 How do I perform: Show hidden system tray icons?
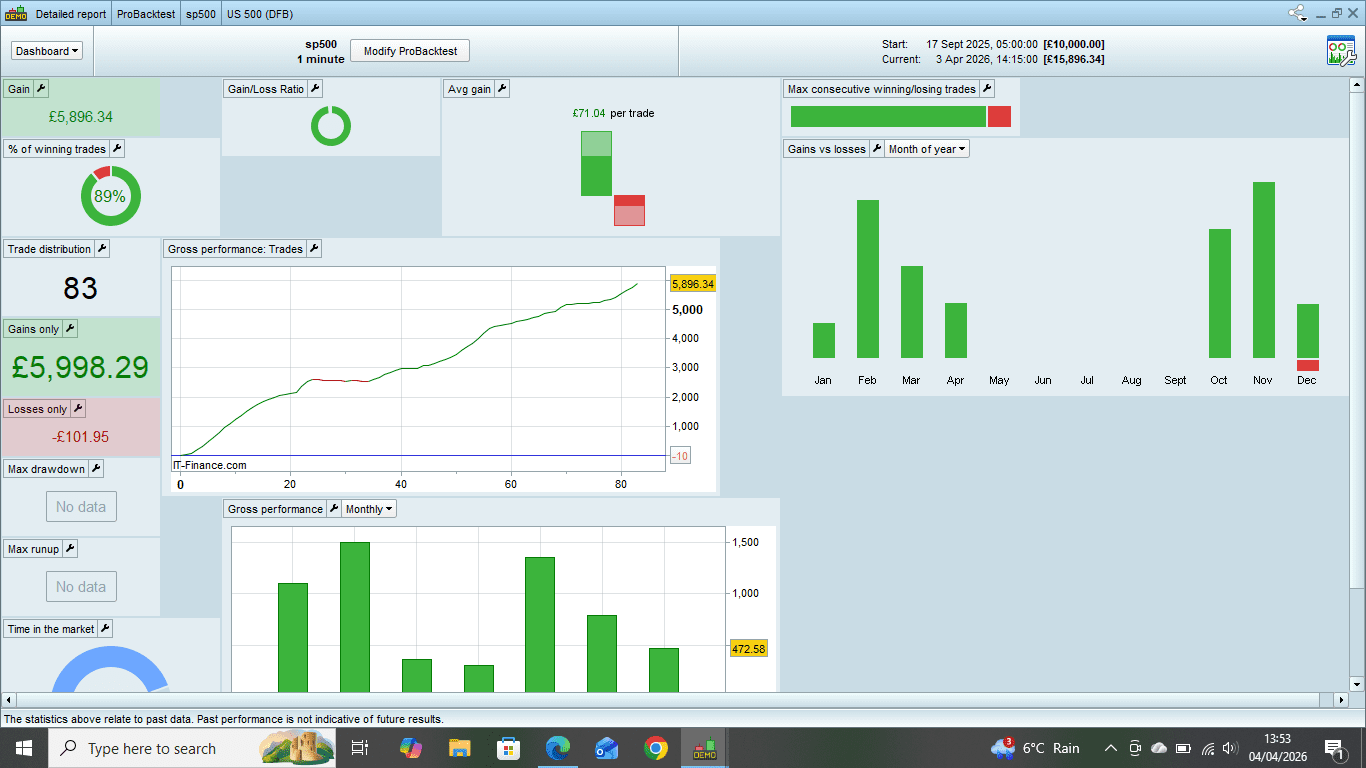pyautogui.click(x=1110, y=748)
